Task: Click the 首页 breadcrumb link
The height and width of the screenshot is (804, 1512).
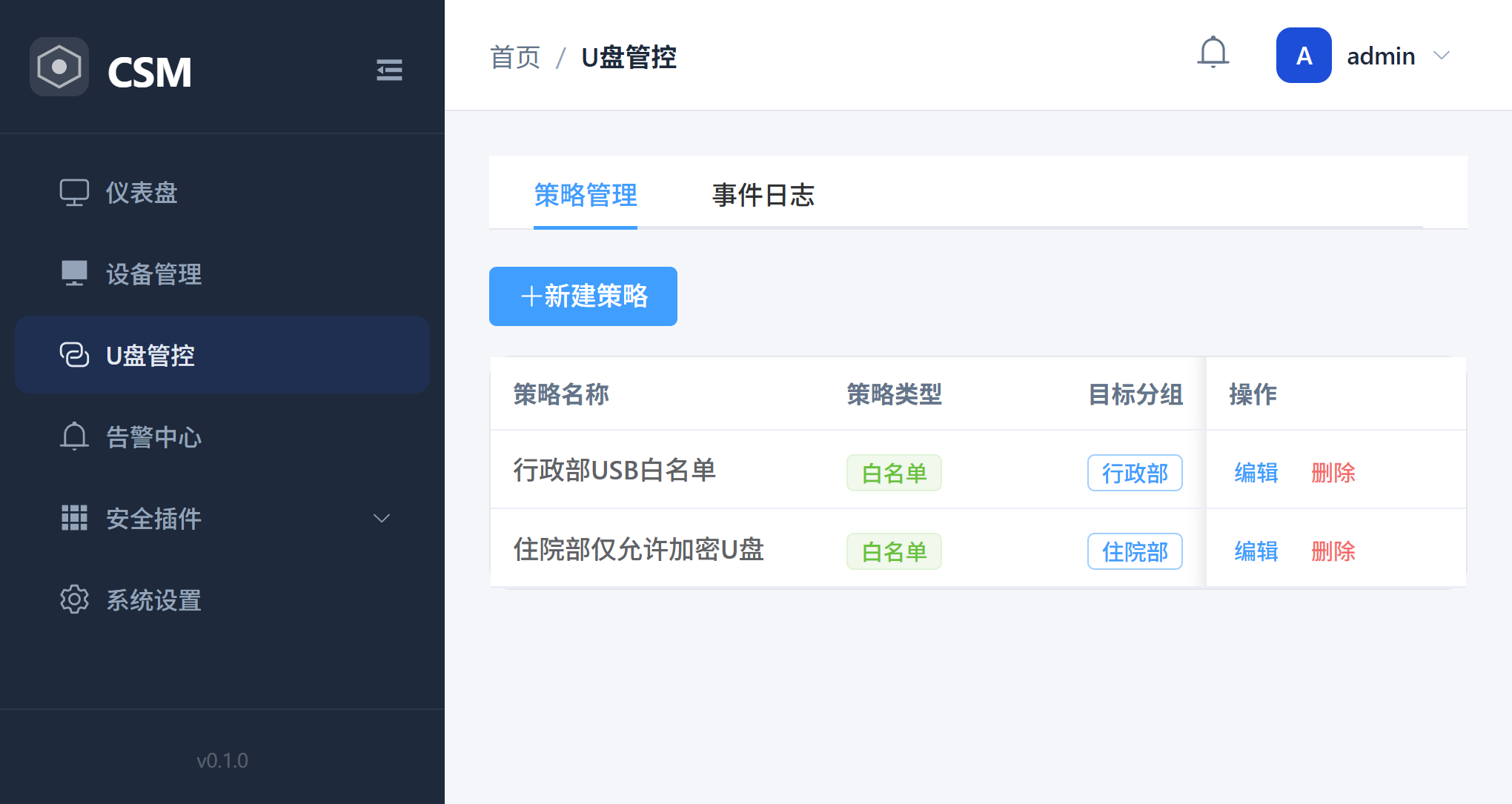Action: point(515,57)
